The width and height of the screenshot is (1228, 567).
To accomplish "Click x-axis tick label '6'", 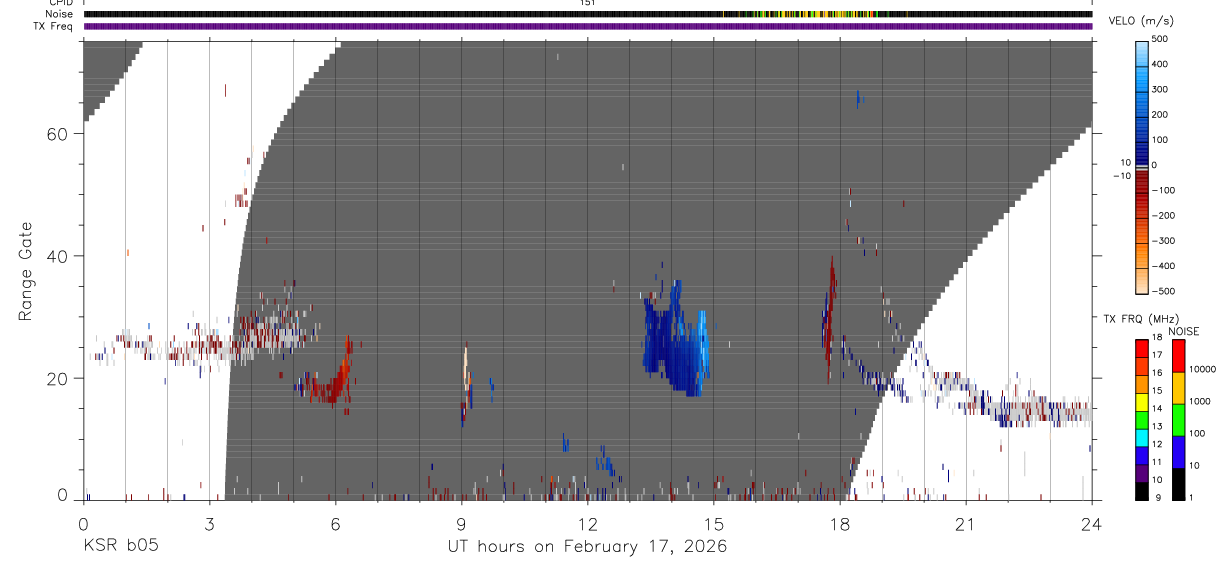I will pos(335,525).
